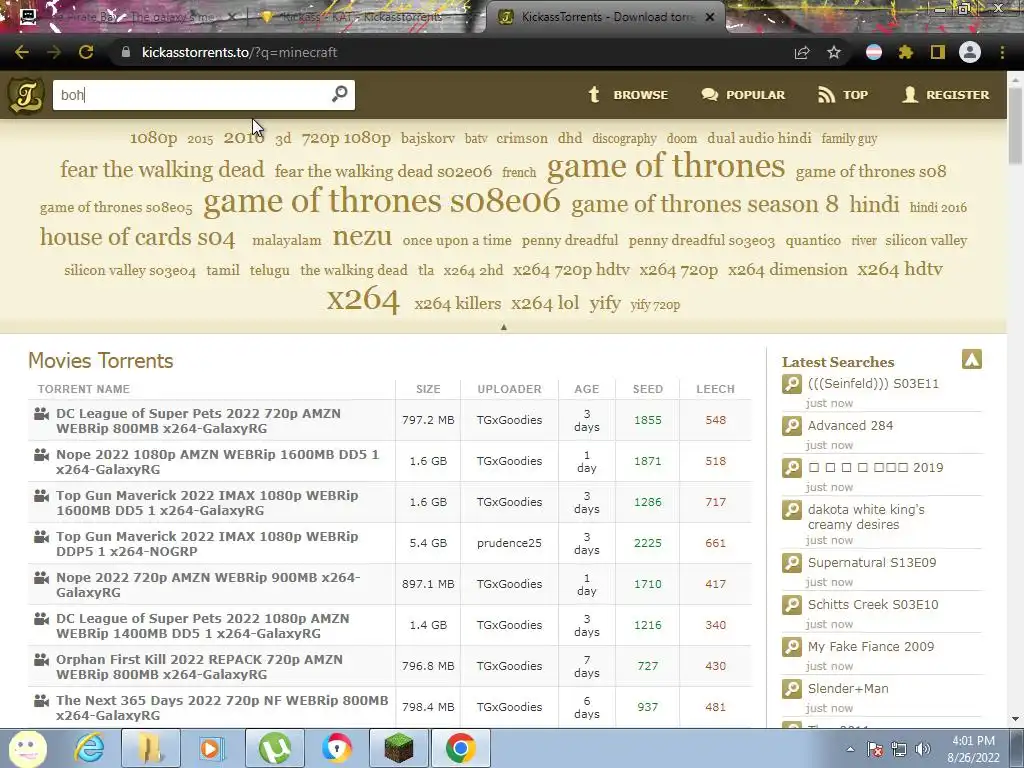Close the active KickassTorrents tab

710,17
